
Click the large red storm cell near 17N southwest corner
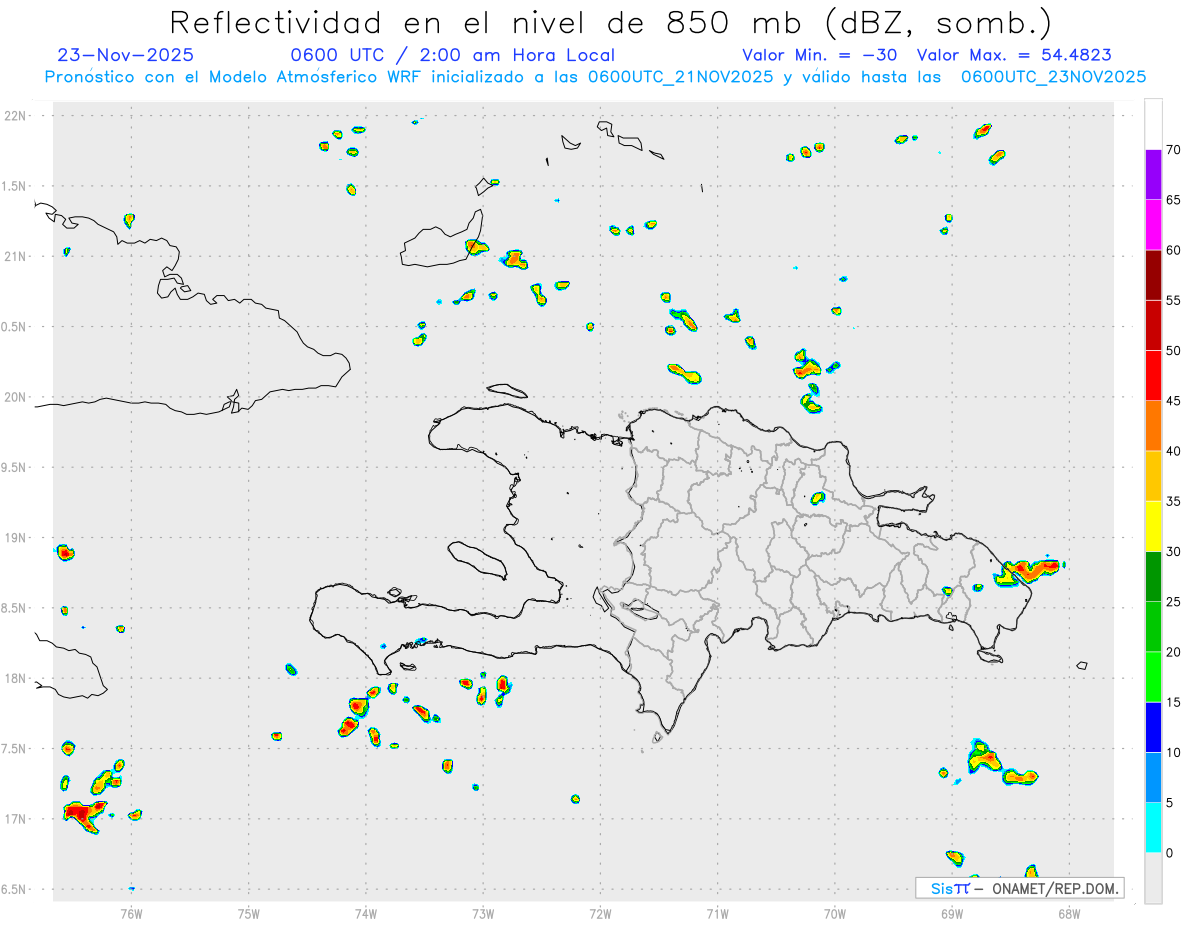(84, 814)
